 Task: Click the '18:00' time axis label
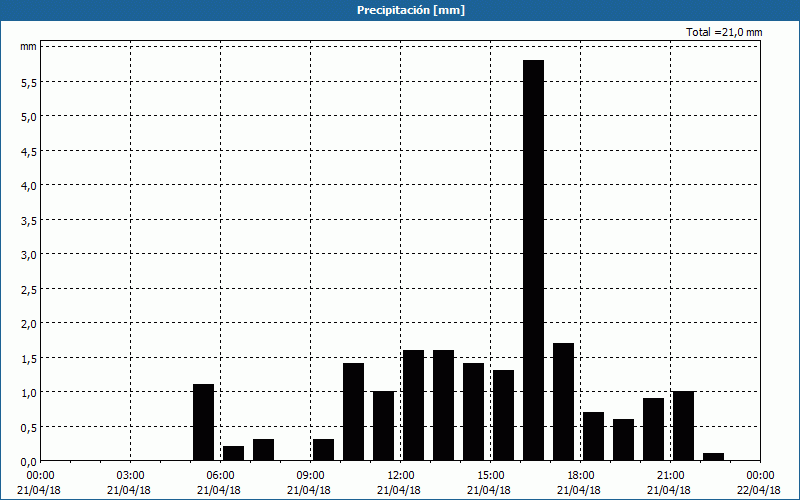(581, 476)
